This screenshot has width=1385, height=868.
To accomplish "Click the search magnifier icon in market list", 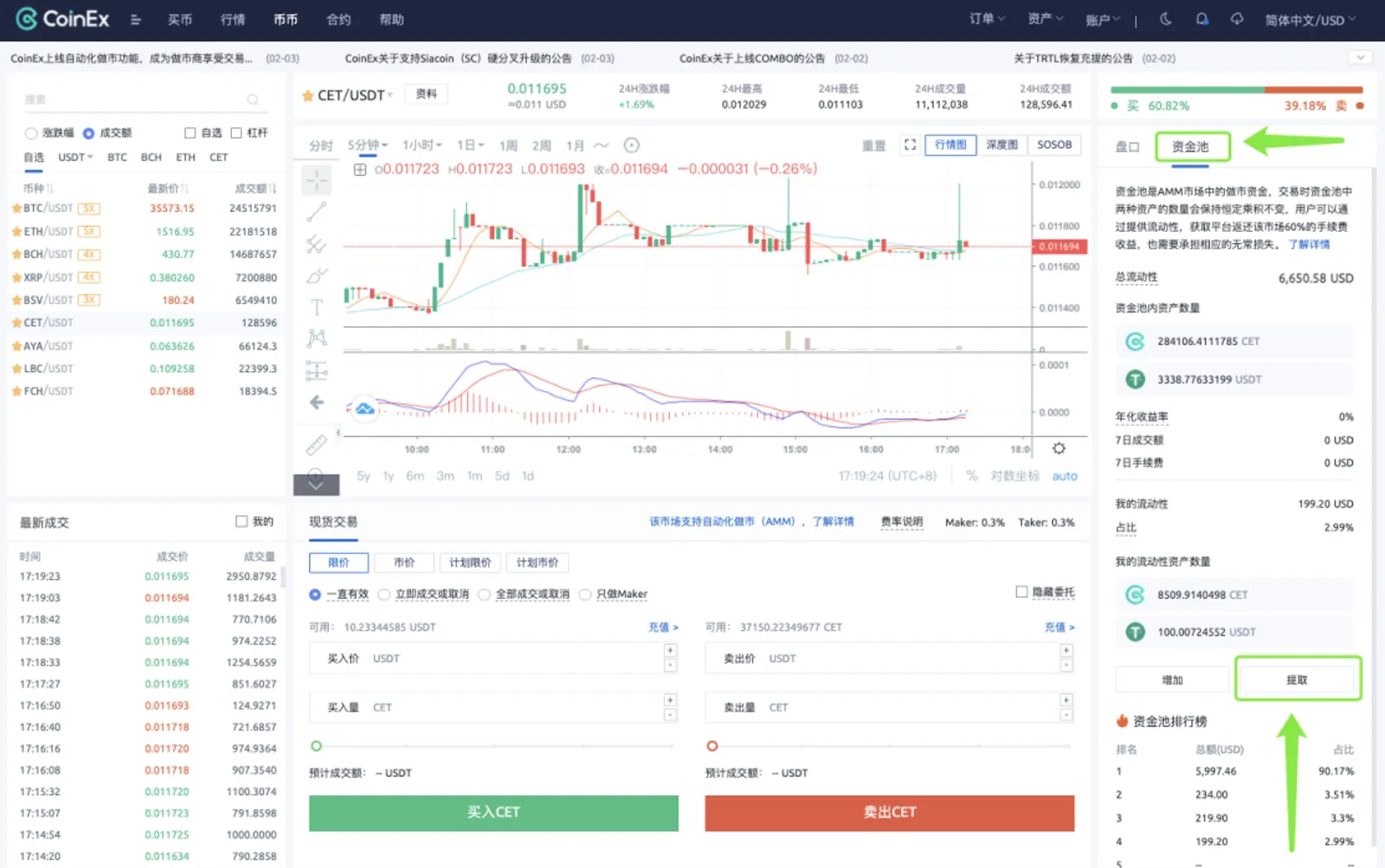I will pos(253,100).
